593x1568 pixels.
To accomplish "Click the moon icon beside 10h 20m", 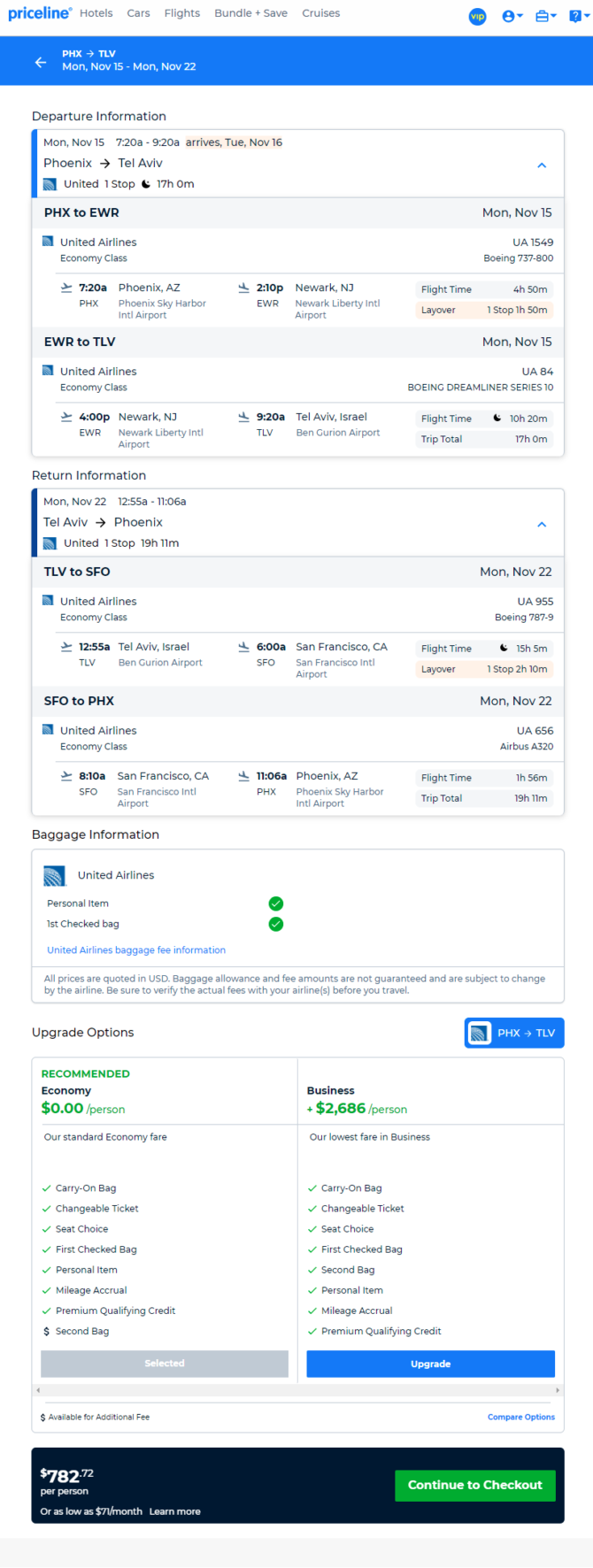I will [x=497, y=418].
